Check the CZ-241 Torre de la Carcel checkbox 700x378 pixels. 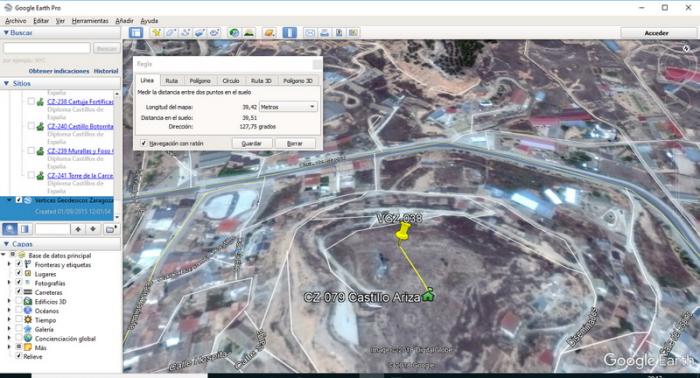pos(31,175)
